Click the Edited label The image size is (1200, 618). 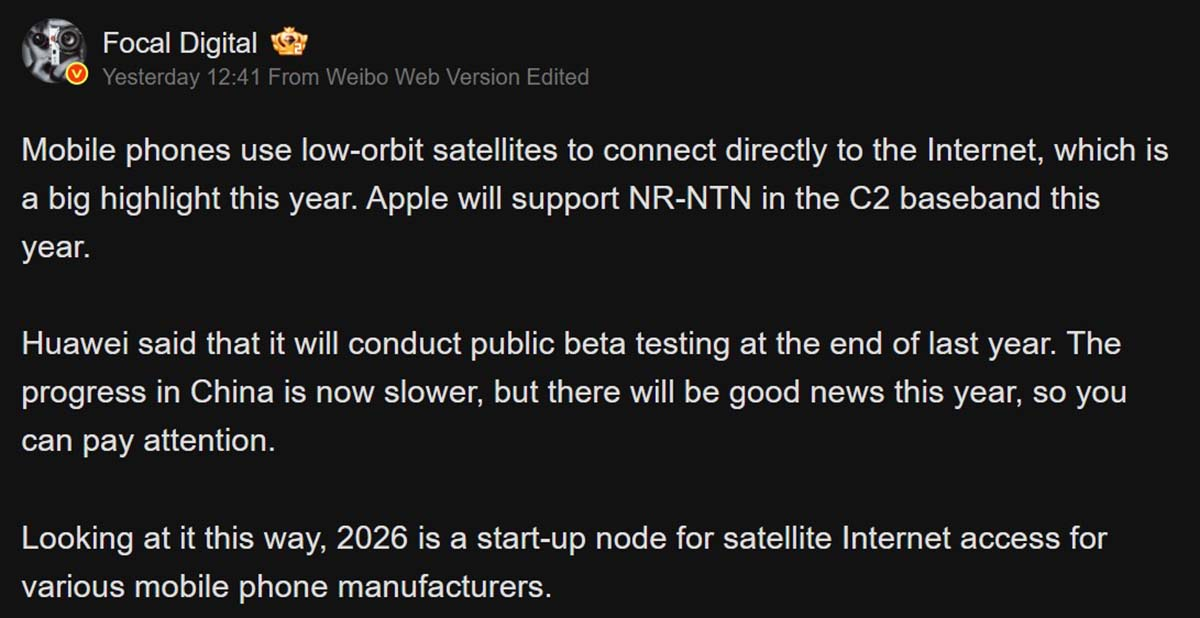(x=558, y=77)
